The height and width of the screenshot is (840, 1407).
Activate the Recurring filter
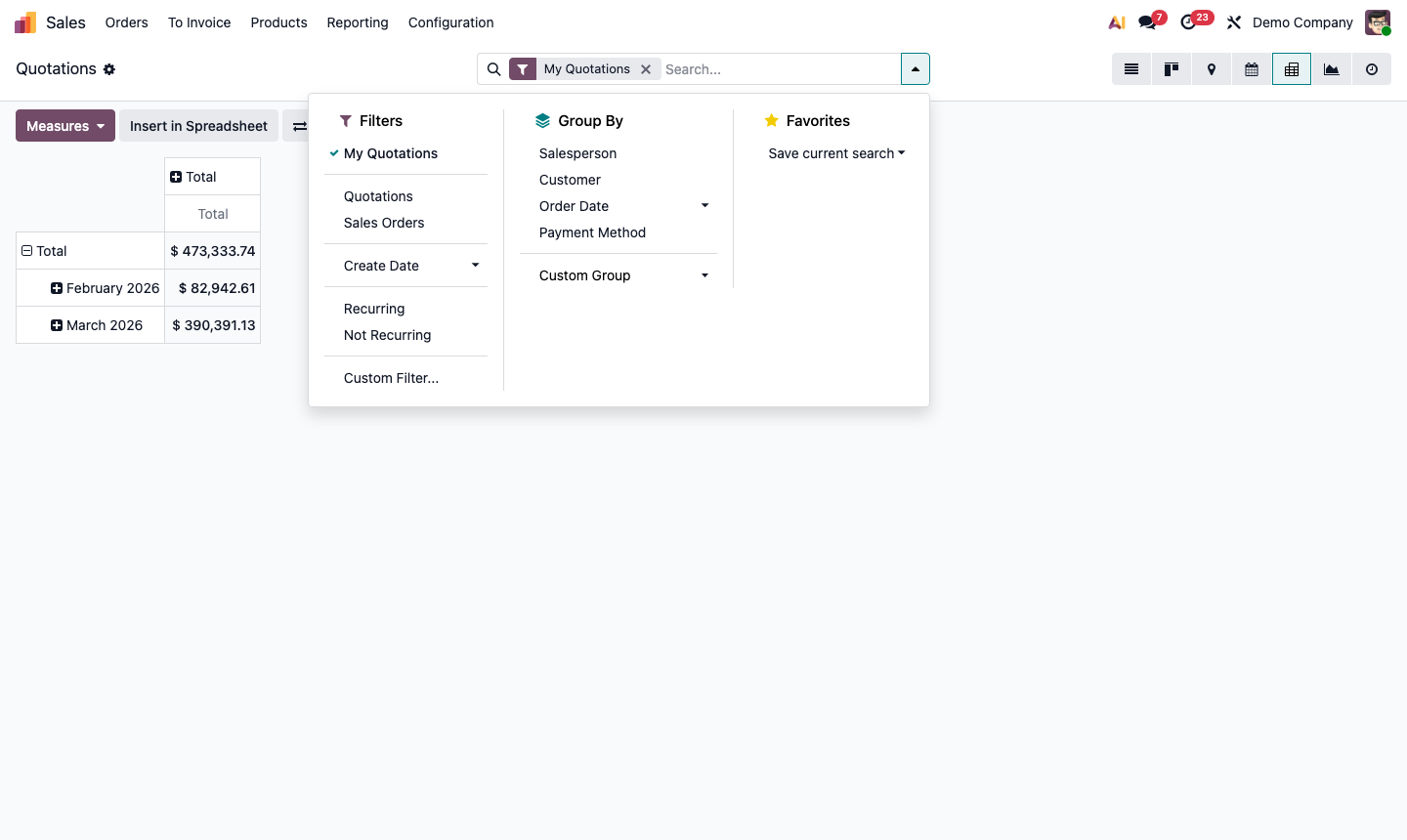tap(374, 309)
